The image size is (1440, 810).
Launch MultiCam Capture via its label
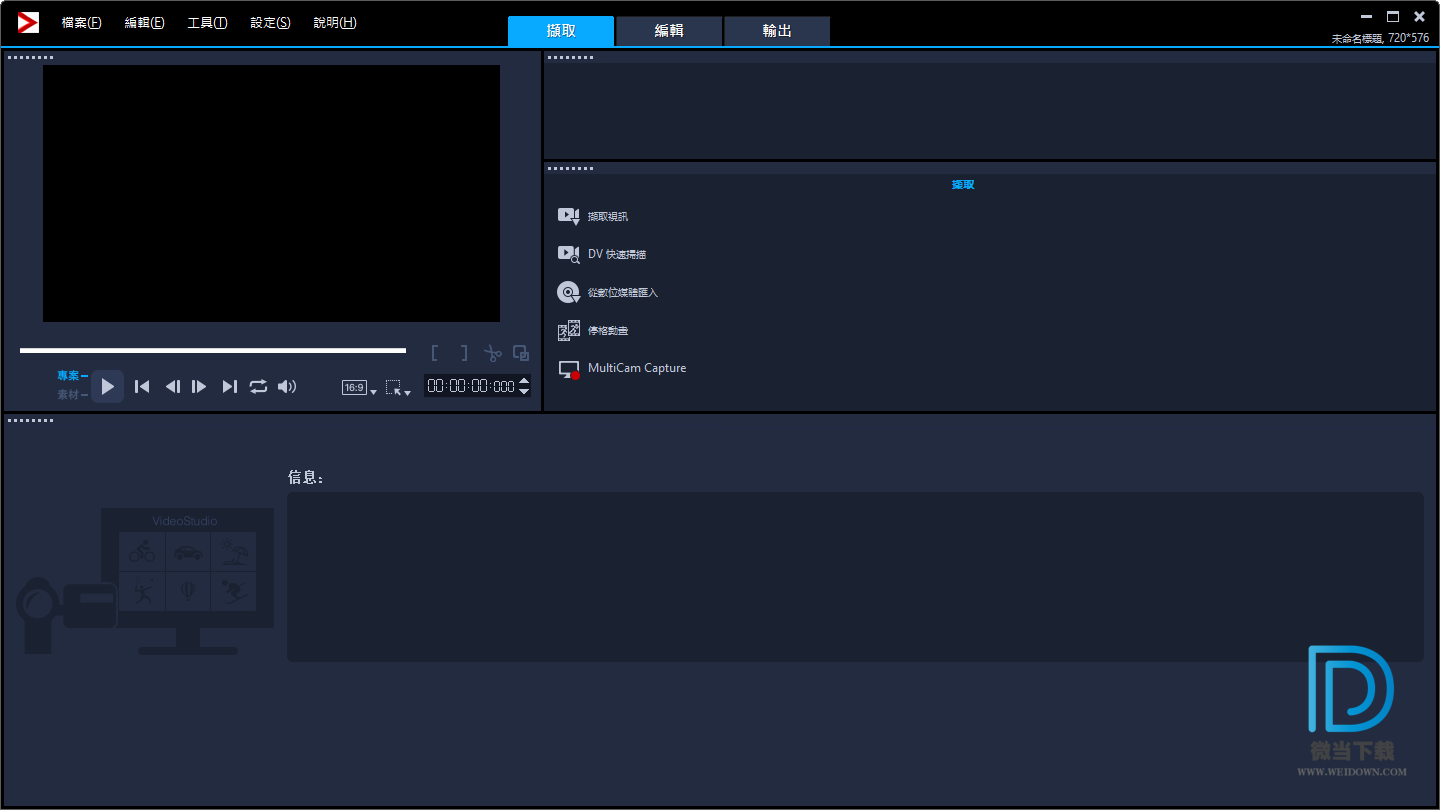[x=637, y=368]
